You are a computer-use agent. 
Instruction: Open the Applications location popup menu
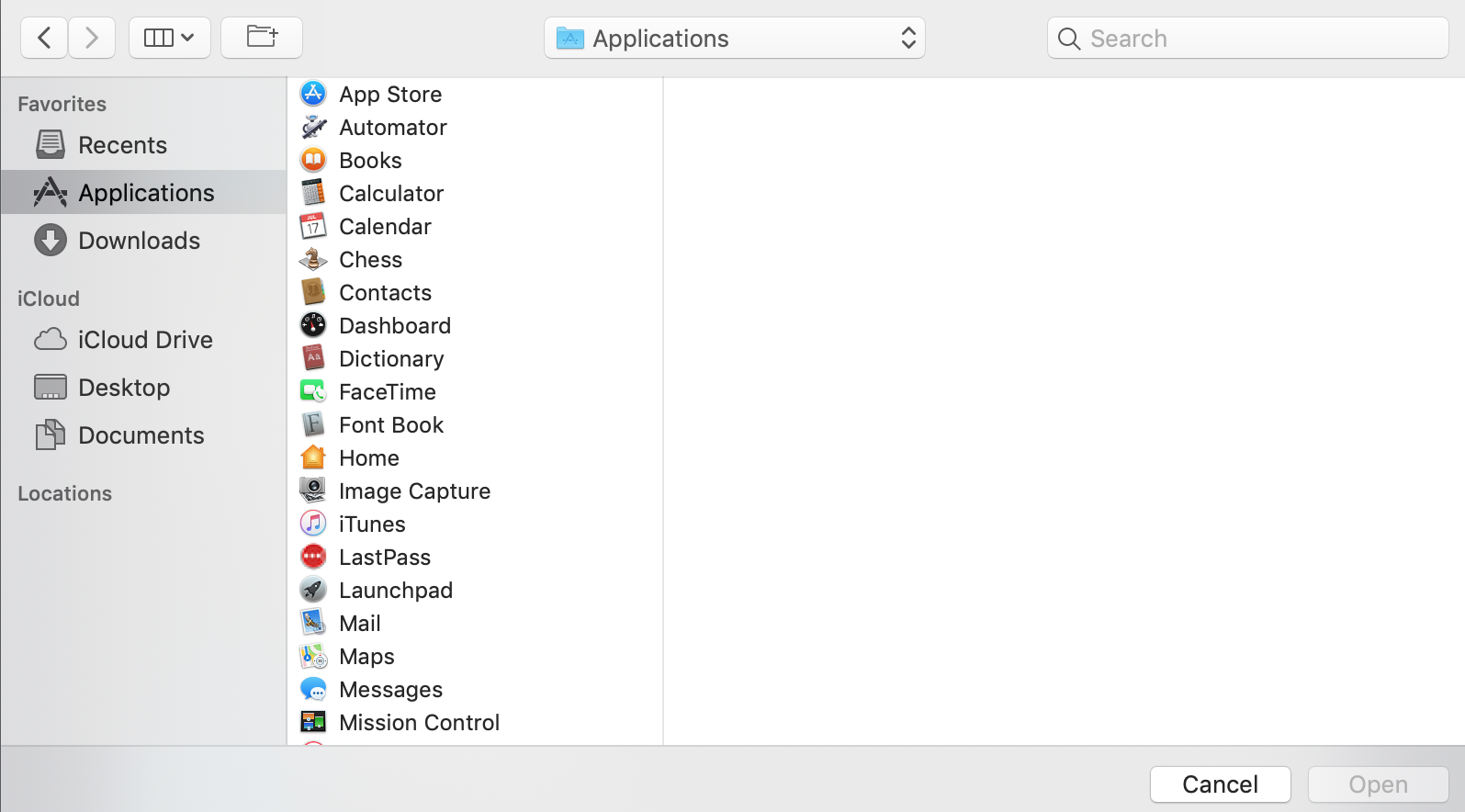click(x=735, y=38)
